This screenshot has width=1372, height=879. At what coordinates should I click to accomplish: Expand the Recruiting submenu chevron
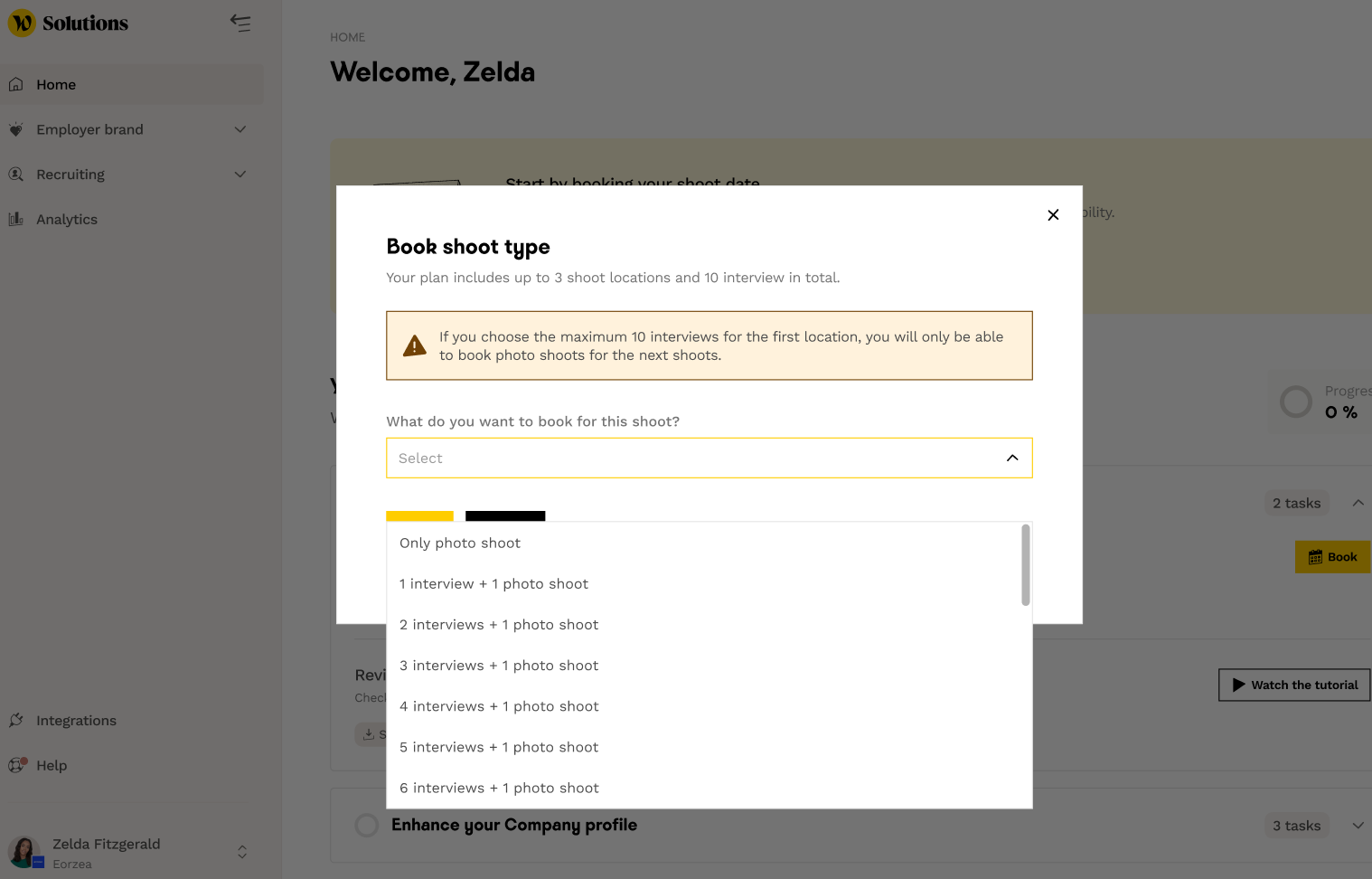(240, 174)
